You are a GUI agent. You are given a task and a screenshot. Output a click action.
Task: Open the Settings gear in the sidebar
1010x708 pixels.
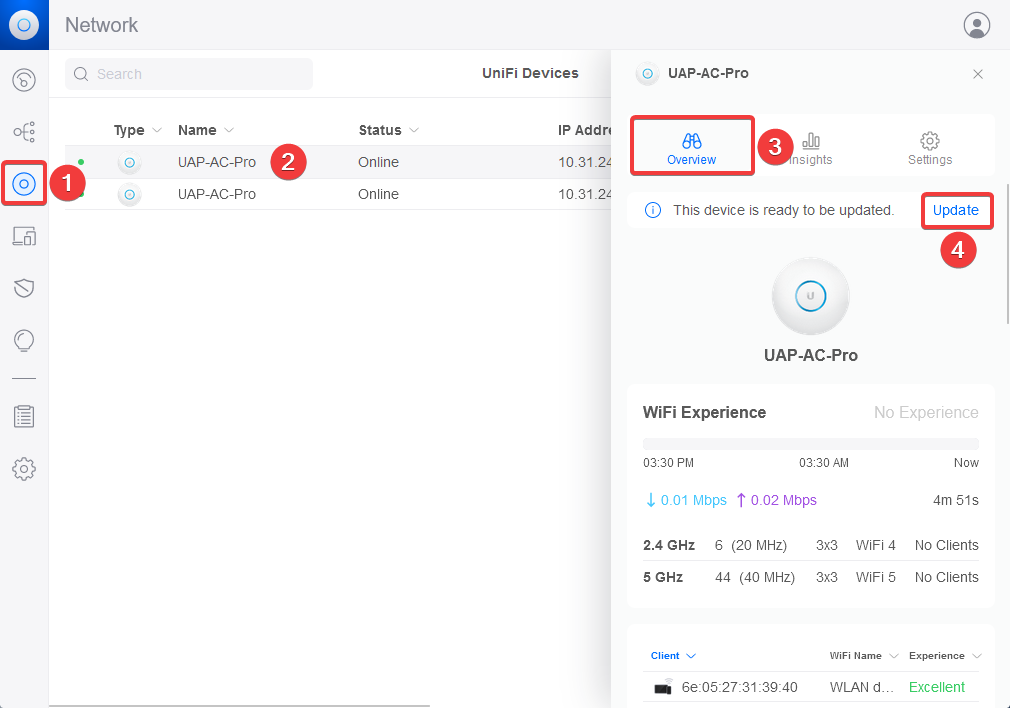24,469
